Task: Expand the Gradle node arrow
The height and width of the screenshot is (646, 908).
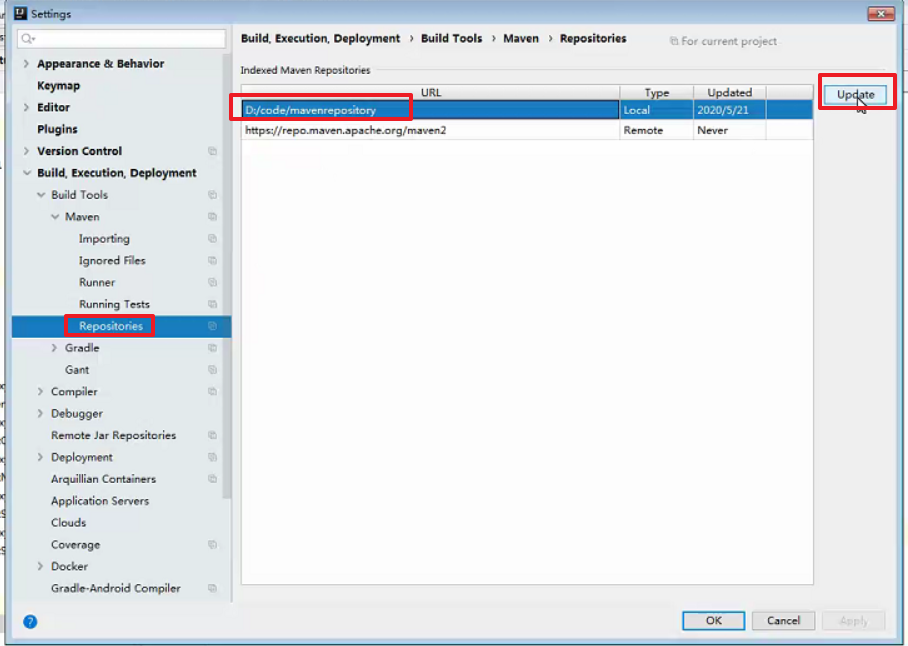Action: 54,348
